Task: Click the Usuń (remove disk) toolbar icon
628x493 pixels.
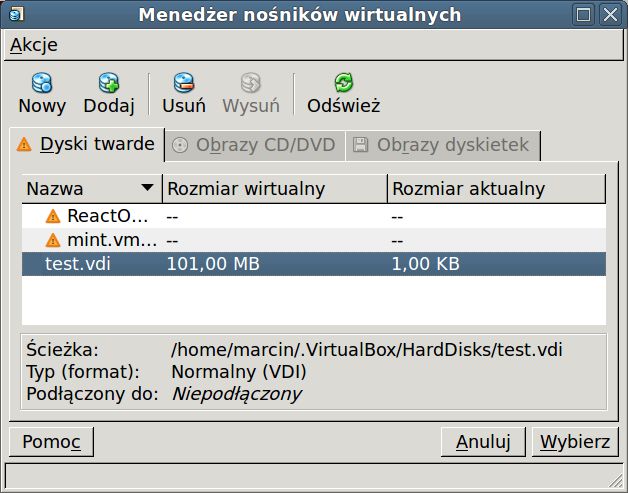Action: click(184, 83)
